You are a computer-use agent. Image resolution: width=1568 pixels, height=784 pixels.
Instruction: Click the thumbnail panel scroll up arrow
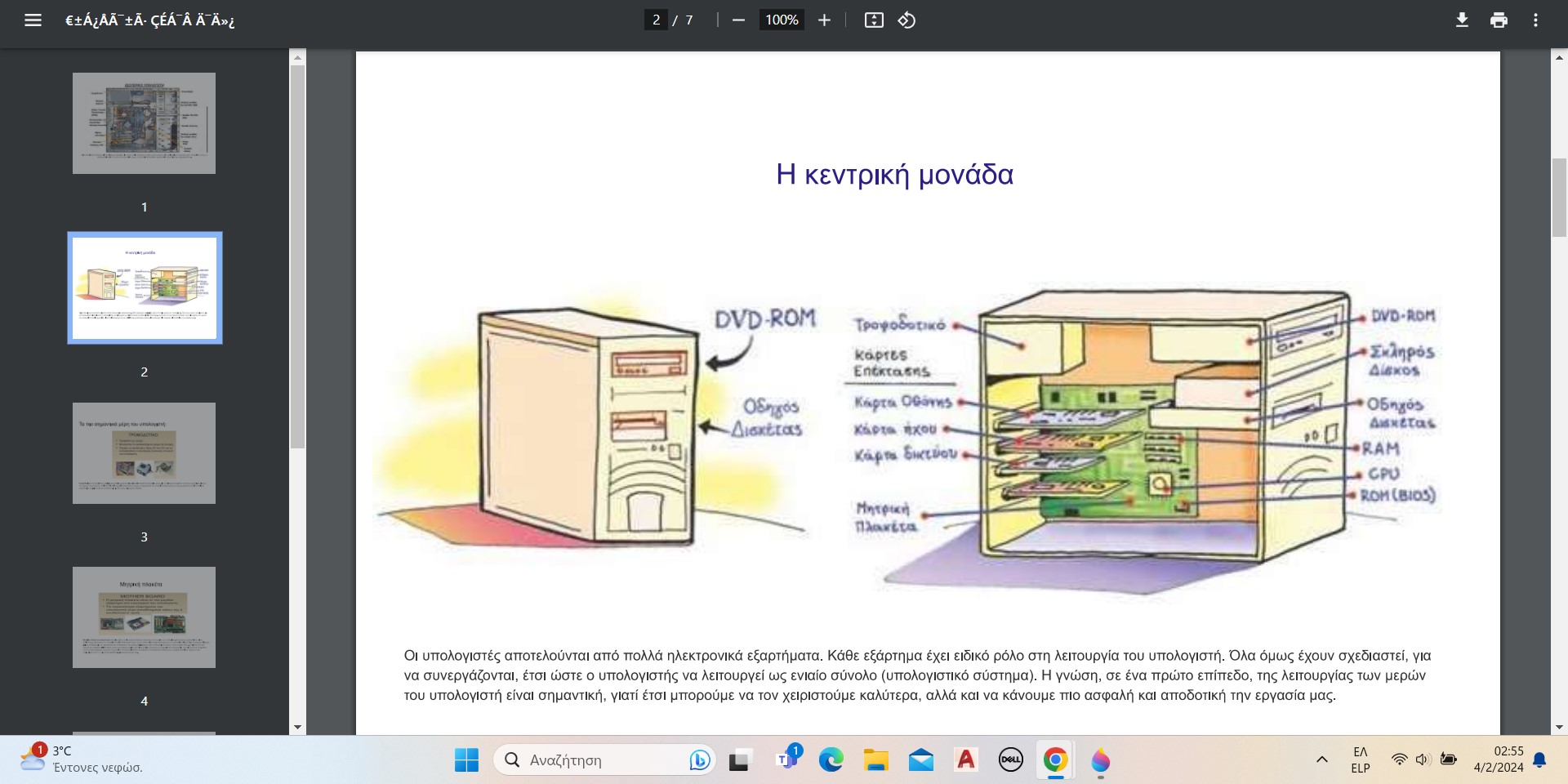(297, 56)
